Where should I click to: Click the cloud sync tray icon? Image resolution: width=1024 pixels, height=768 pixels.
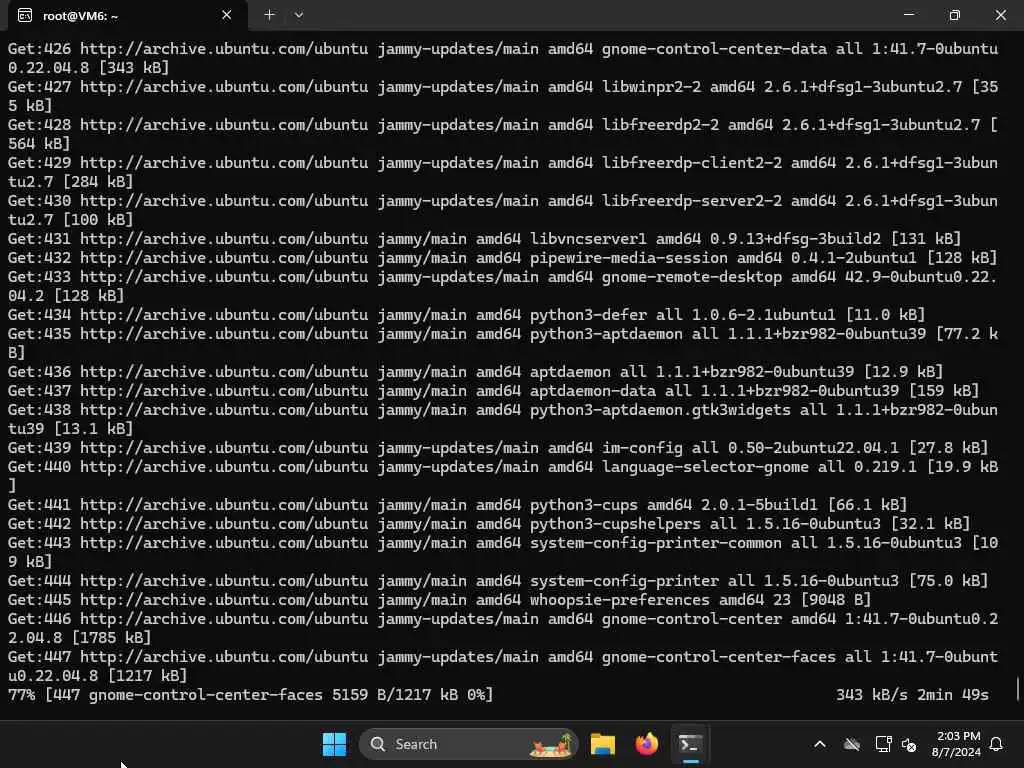coord(852,744)
